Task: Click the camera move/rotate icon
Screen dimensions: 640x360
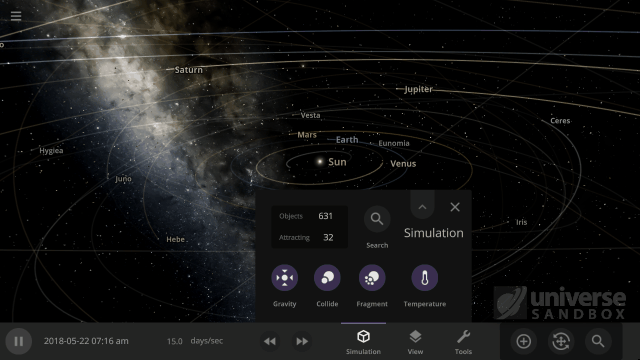Action: pos(561,341)
